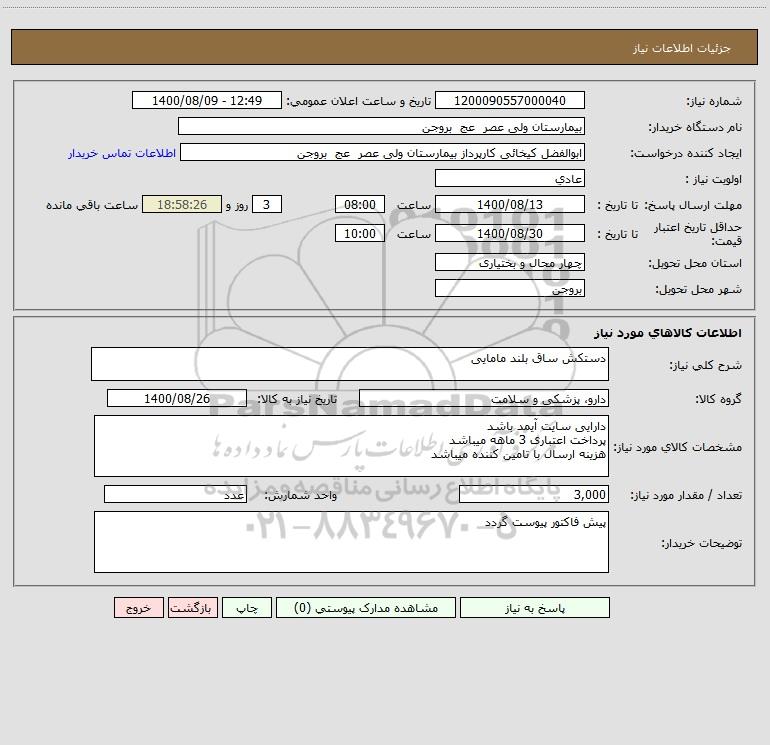Image resolution: width=770 pixels, height=745 pixels.
Task: Click the چاپ print button
Action: 247,607
